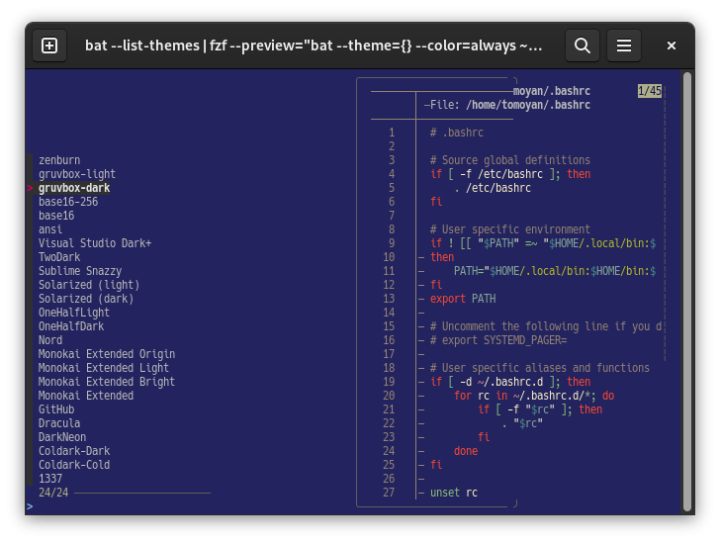This screenshot has height=543, width=720.
Task: Select the GitHub theme entry
Action: [x=56, y=409]
